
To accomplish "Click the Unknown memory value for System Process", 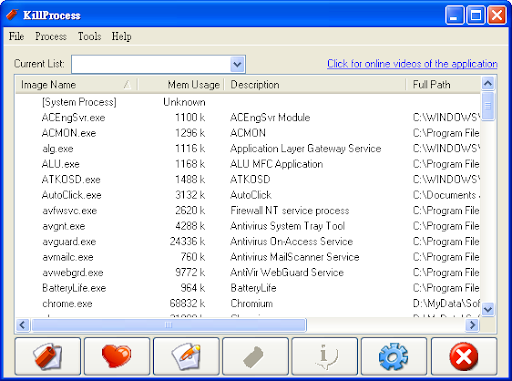I will coord(184,102).
